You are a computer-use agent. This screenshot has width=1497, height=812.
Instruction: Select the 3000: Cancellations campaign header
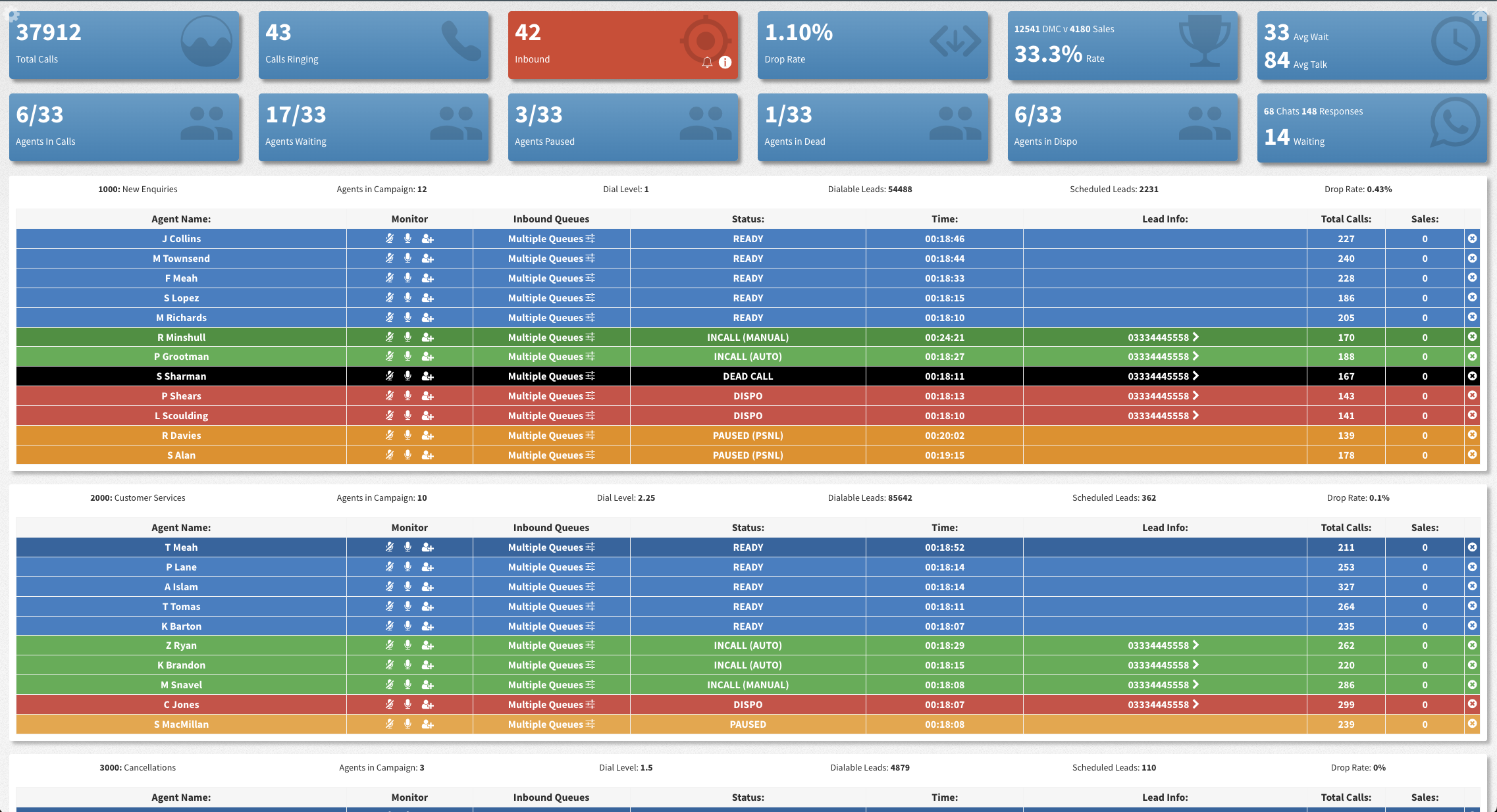click(x=137, y=767)
